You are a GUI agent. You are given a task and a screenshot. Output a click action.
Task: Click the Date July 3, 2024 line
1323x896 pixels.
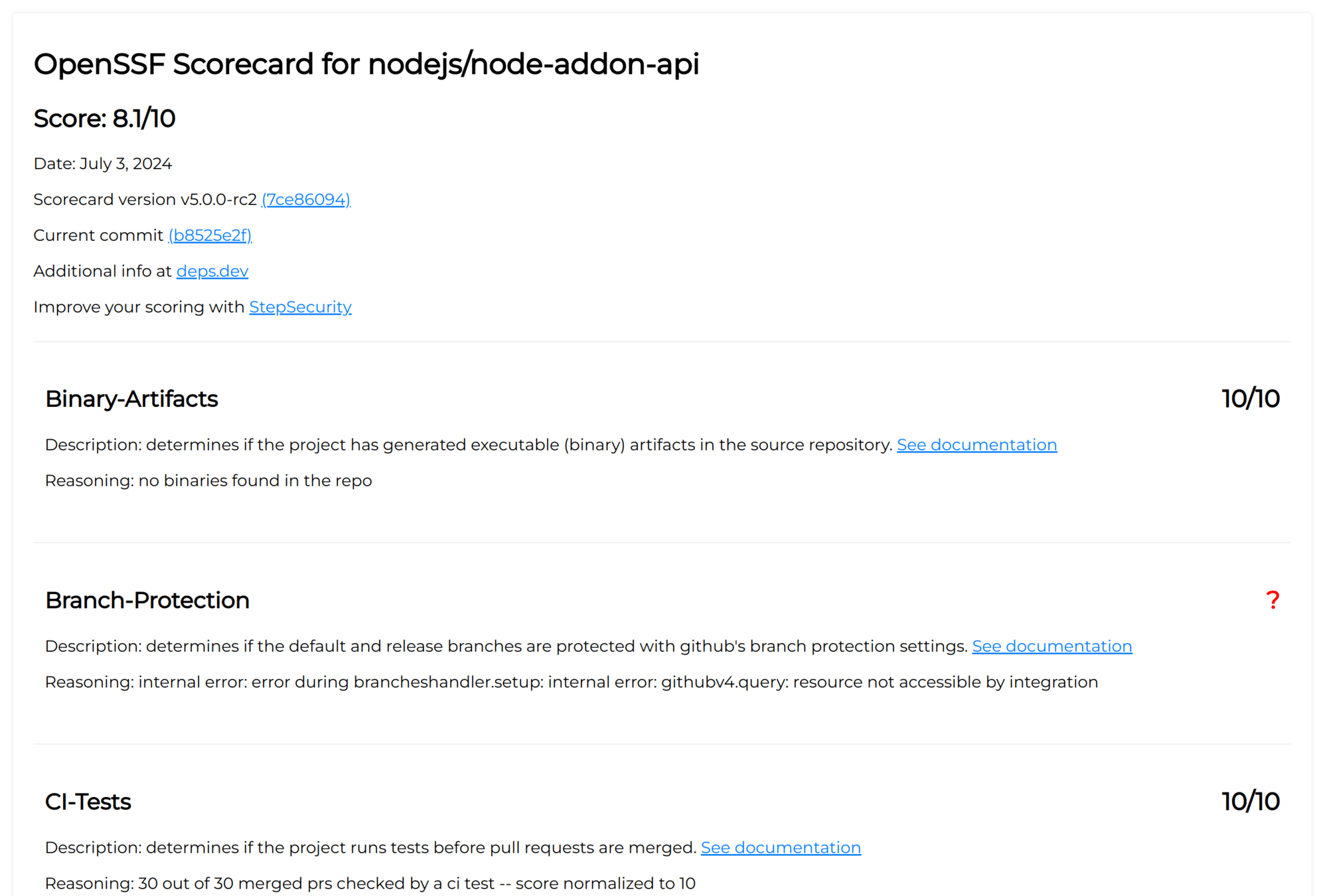point(103,164)
